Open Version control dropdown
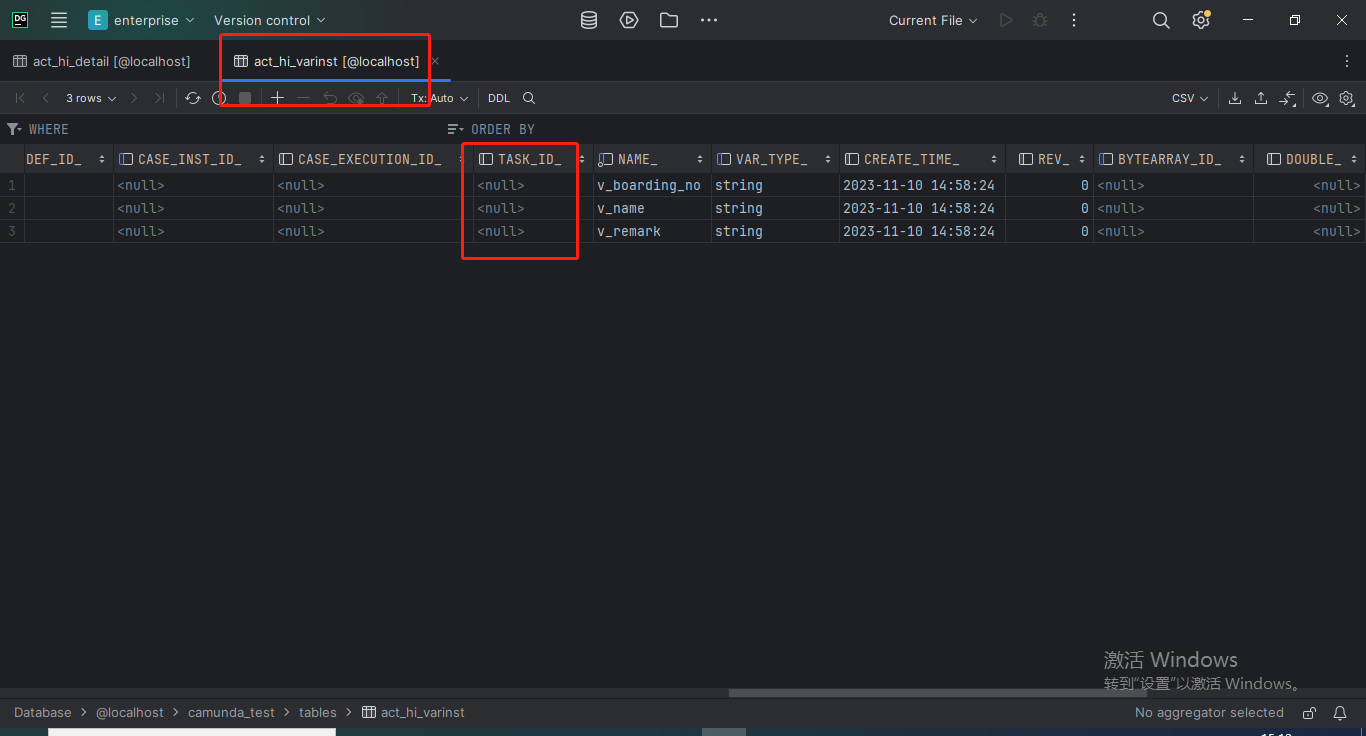 270,20
